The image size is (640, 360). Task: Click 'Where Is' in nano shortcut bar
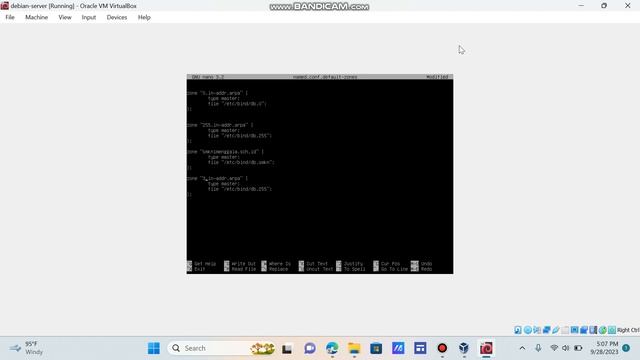(280, 264)
